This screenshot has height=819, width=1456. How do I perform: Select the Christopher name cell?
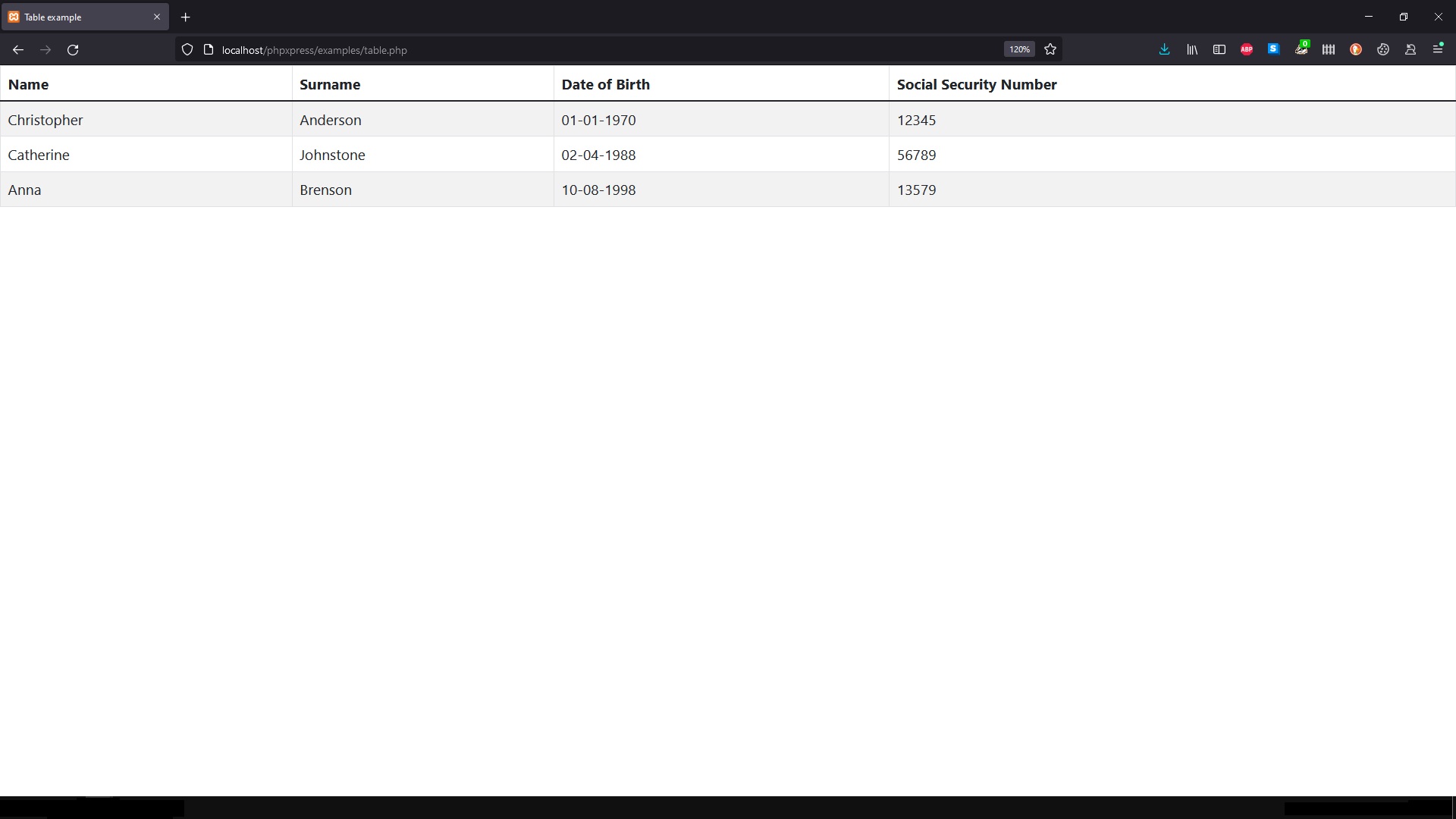(146, 120)
